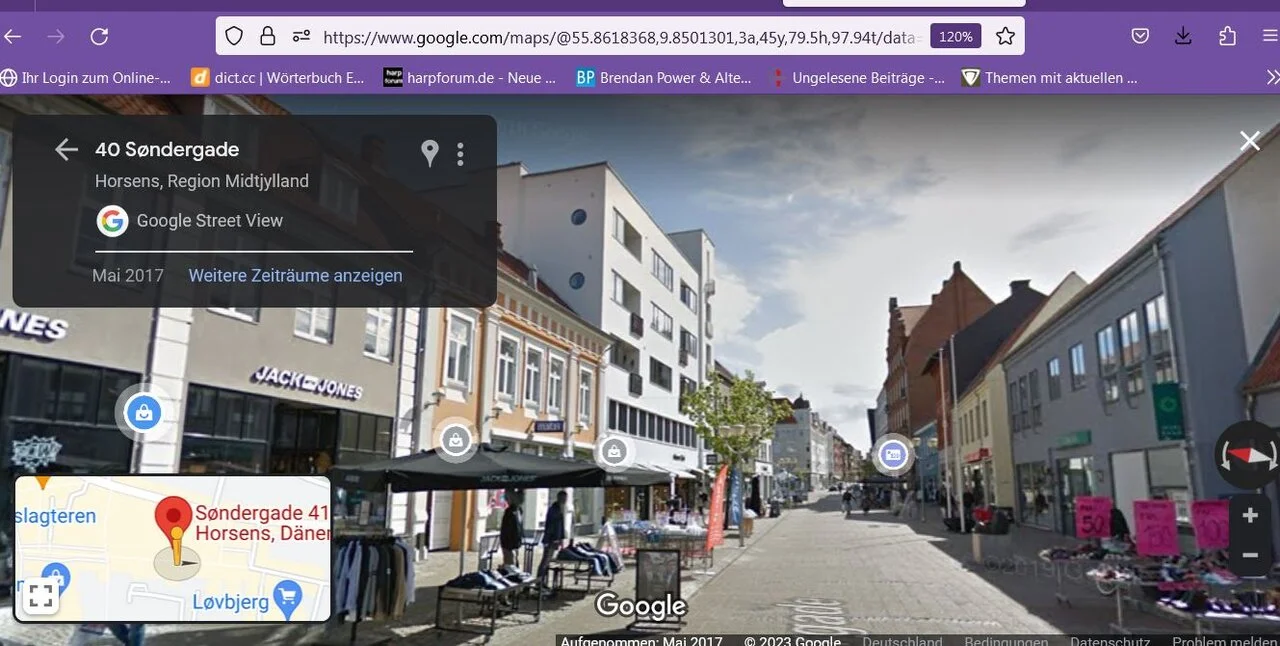1280x646 pixels.
Task: Click the tracking protection shield icon
Action: [x=233, y=36]
